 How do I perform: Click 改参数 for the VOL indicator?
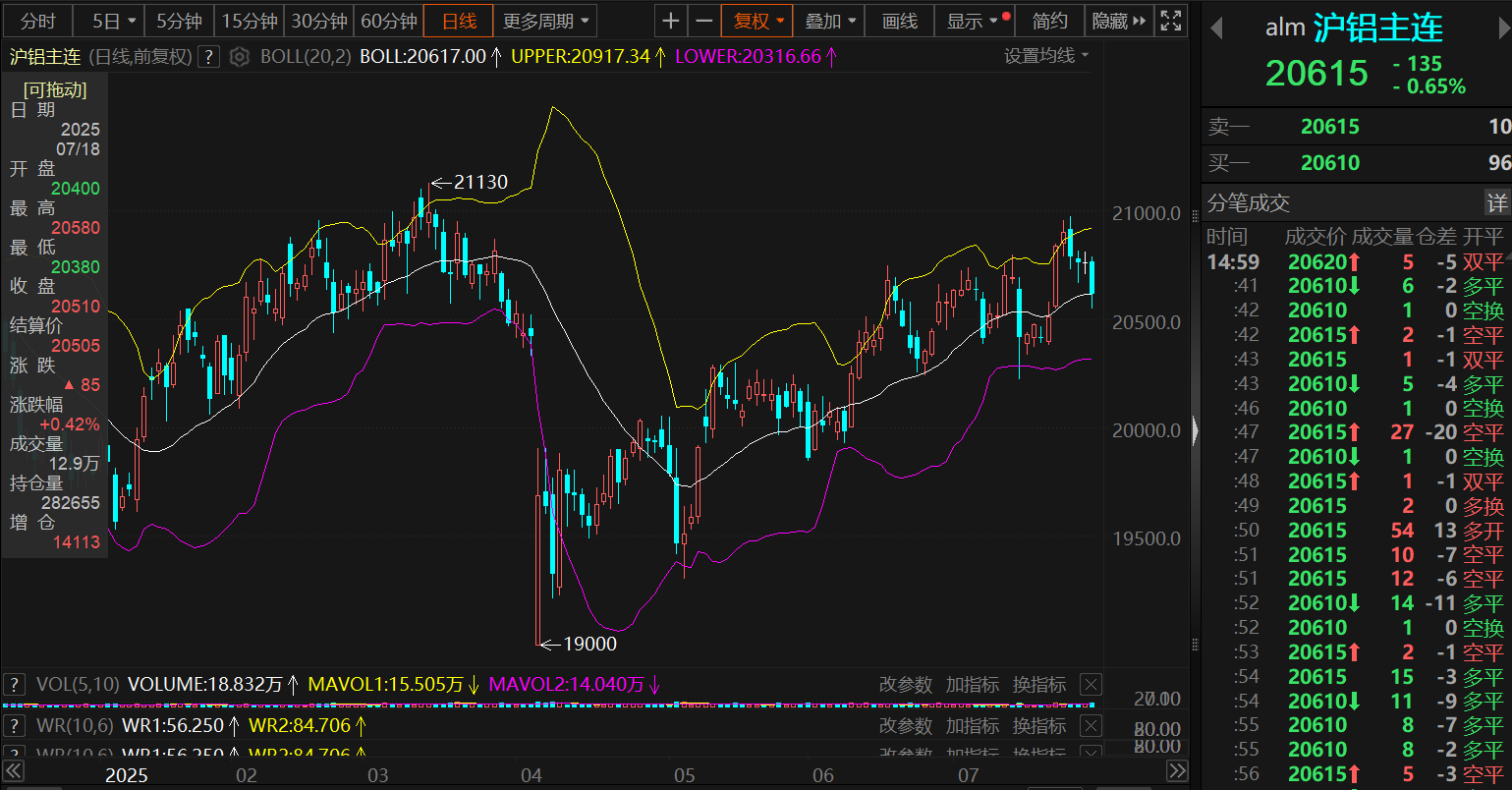click(x=905, y=685)
